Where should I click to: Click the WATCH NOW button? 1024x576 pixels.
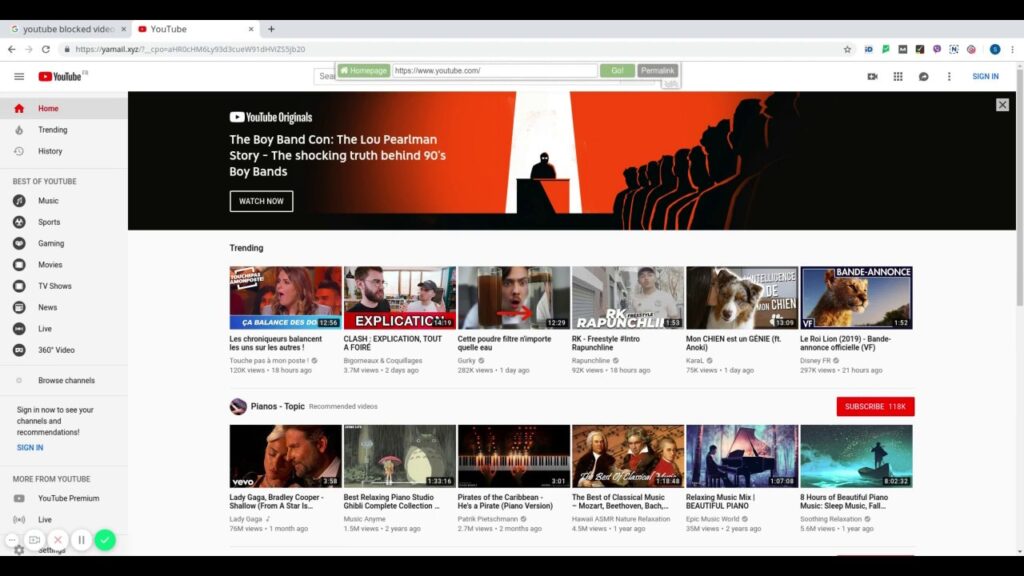(261, 201)
